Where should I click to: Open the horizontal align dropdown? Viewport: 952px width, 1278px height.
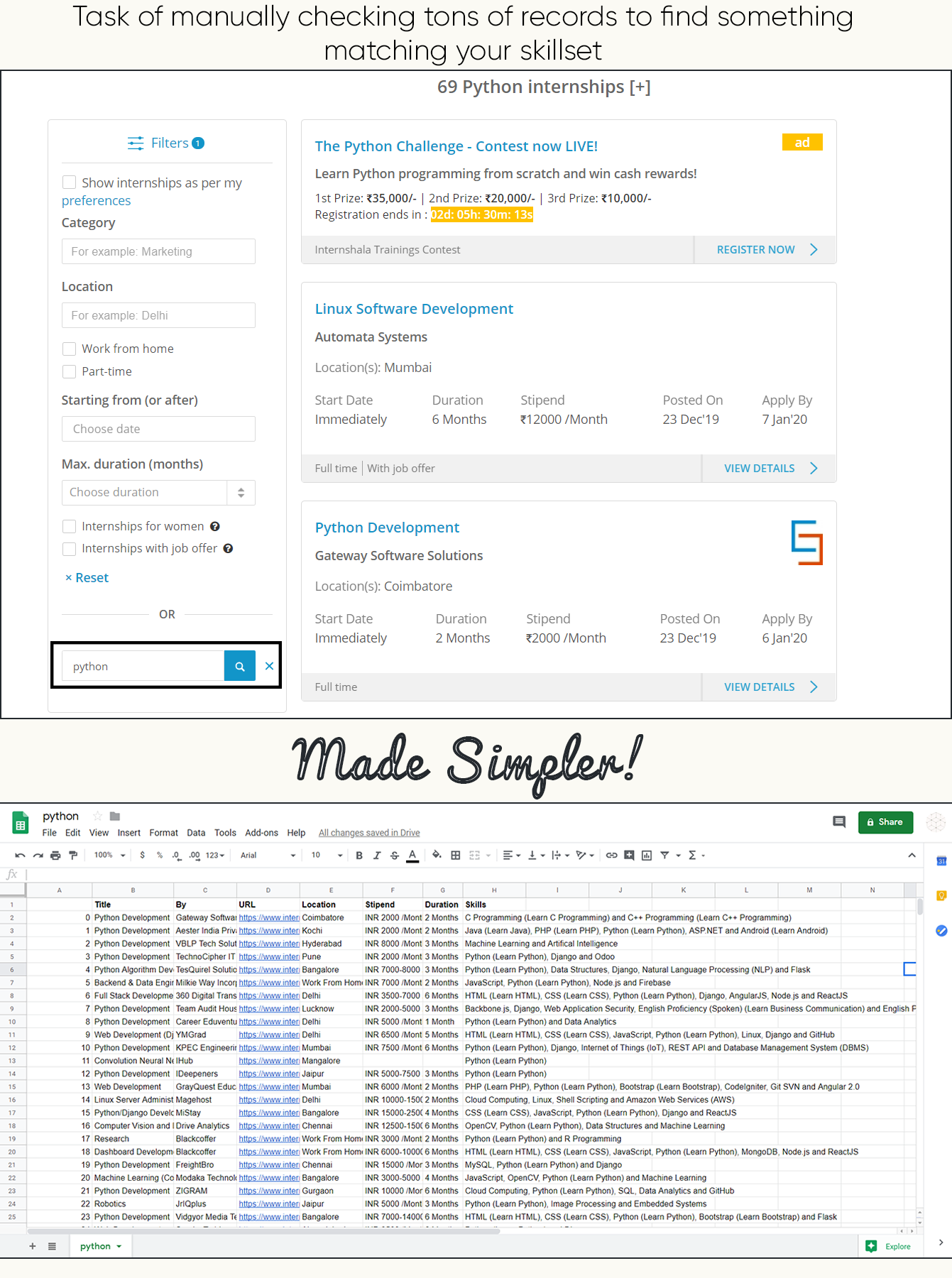[x=512, y=856]
